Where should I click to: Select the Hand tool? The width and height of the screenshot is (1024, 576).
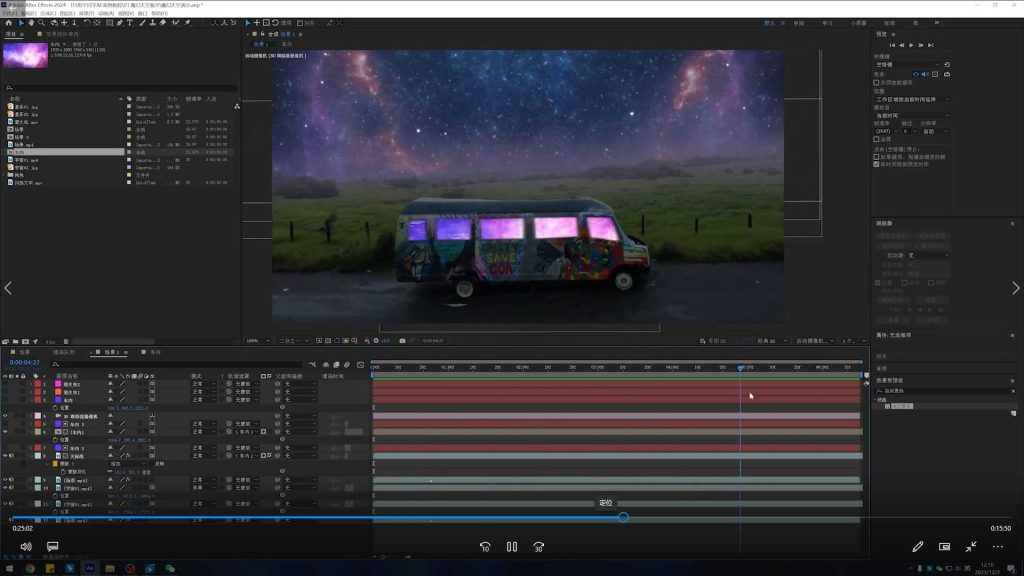pos(31,23)
